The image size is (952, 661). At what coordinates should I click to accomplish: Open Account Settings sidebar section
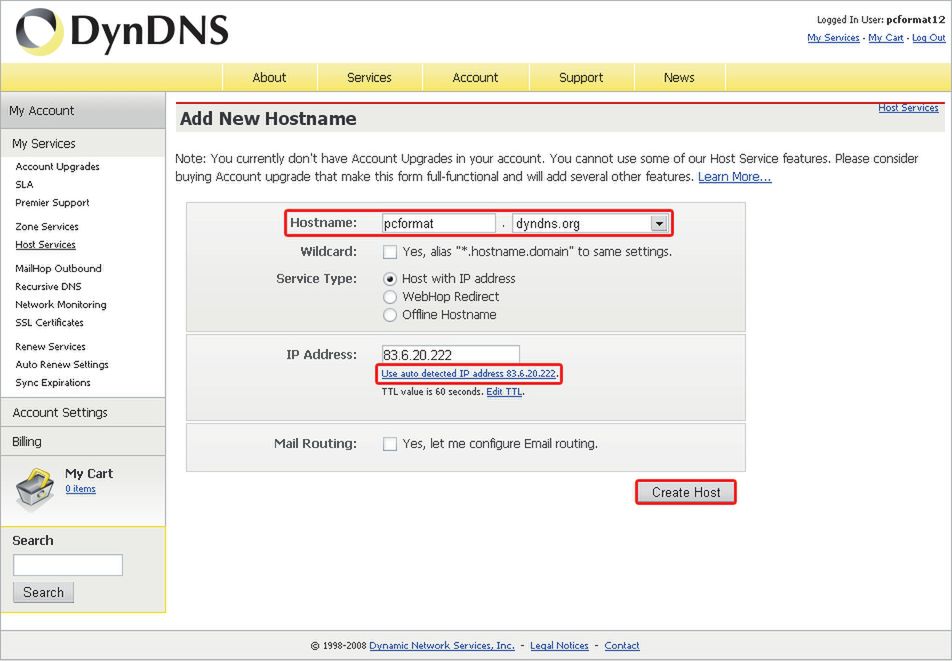(83, 413)
